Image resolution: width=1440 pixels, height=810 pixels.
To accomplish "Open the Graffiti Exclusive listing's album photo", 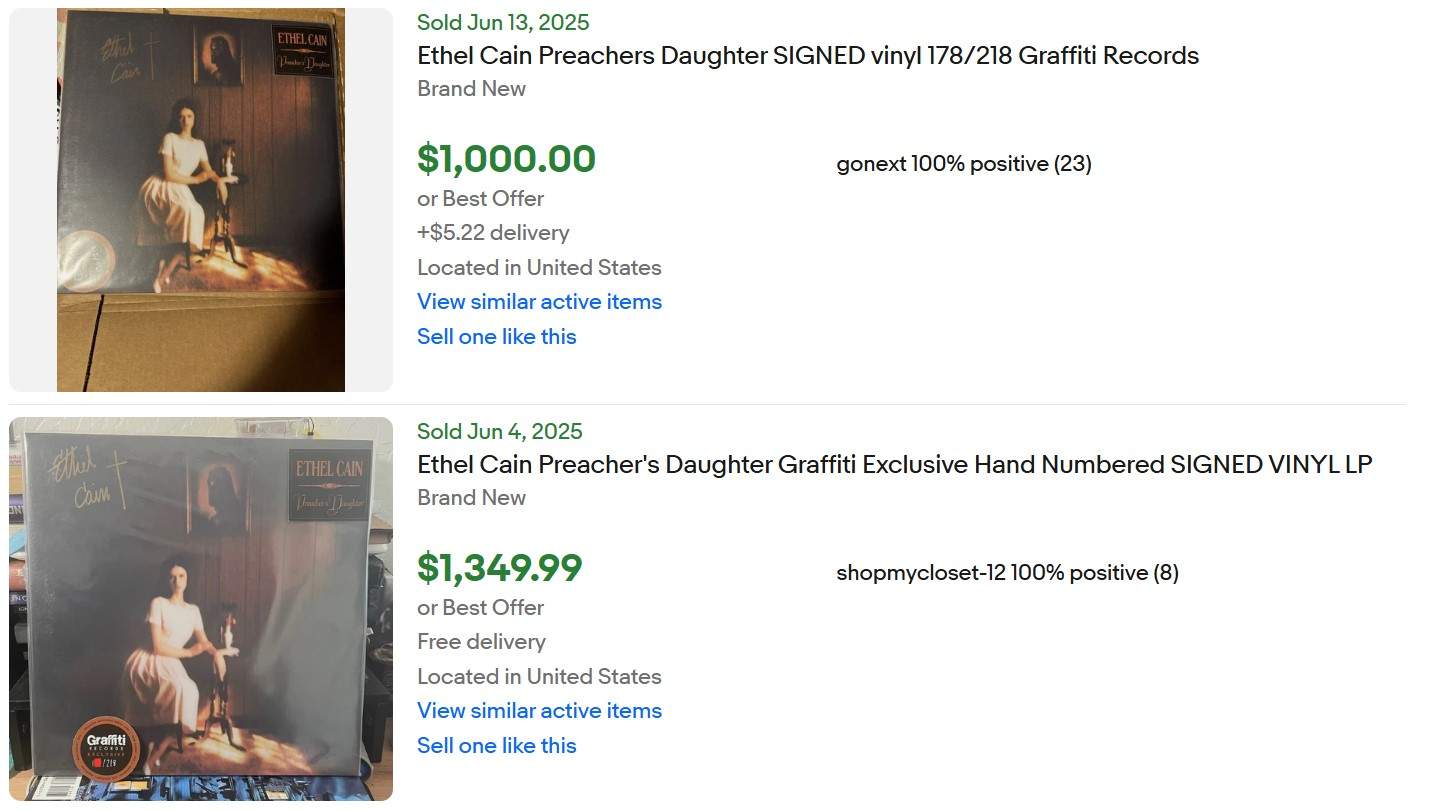I will (x=201, y=609).
